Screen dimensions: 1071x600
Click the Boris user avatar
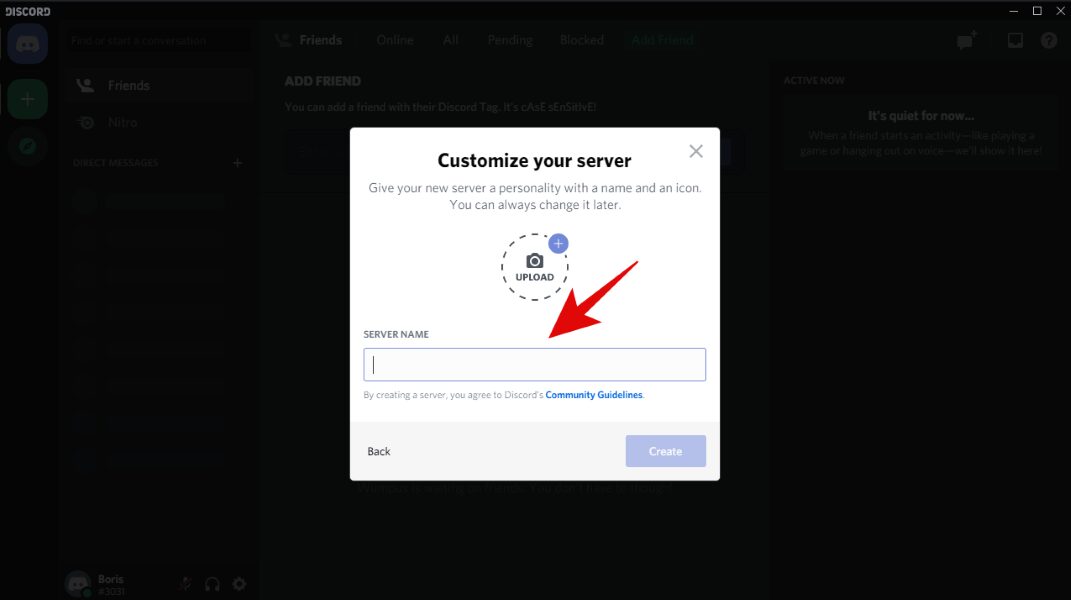point(77,584)
